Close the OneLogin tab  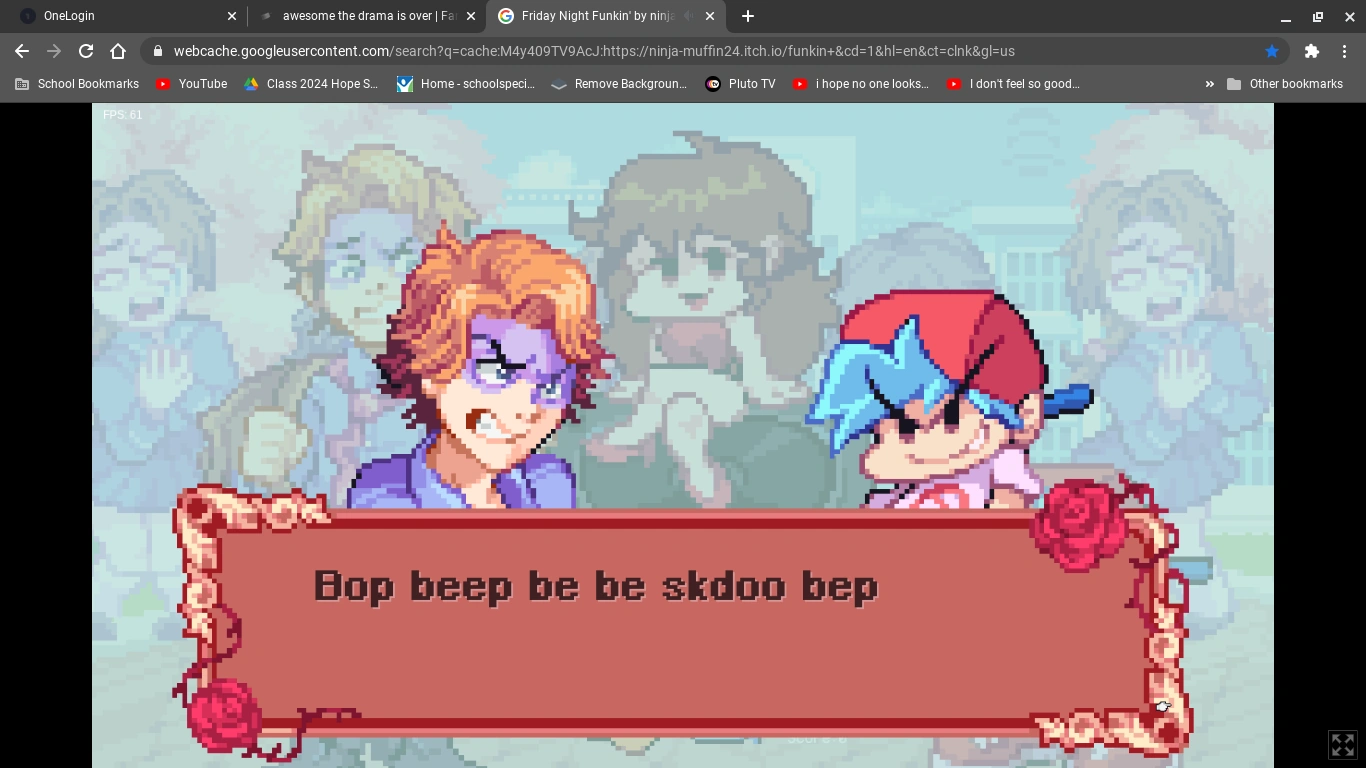(232, 16)
